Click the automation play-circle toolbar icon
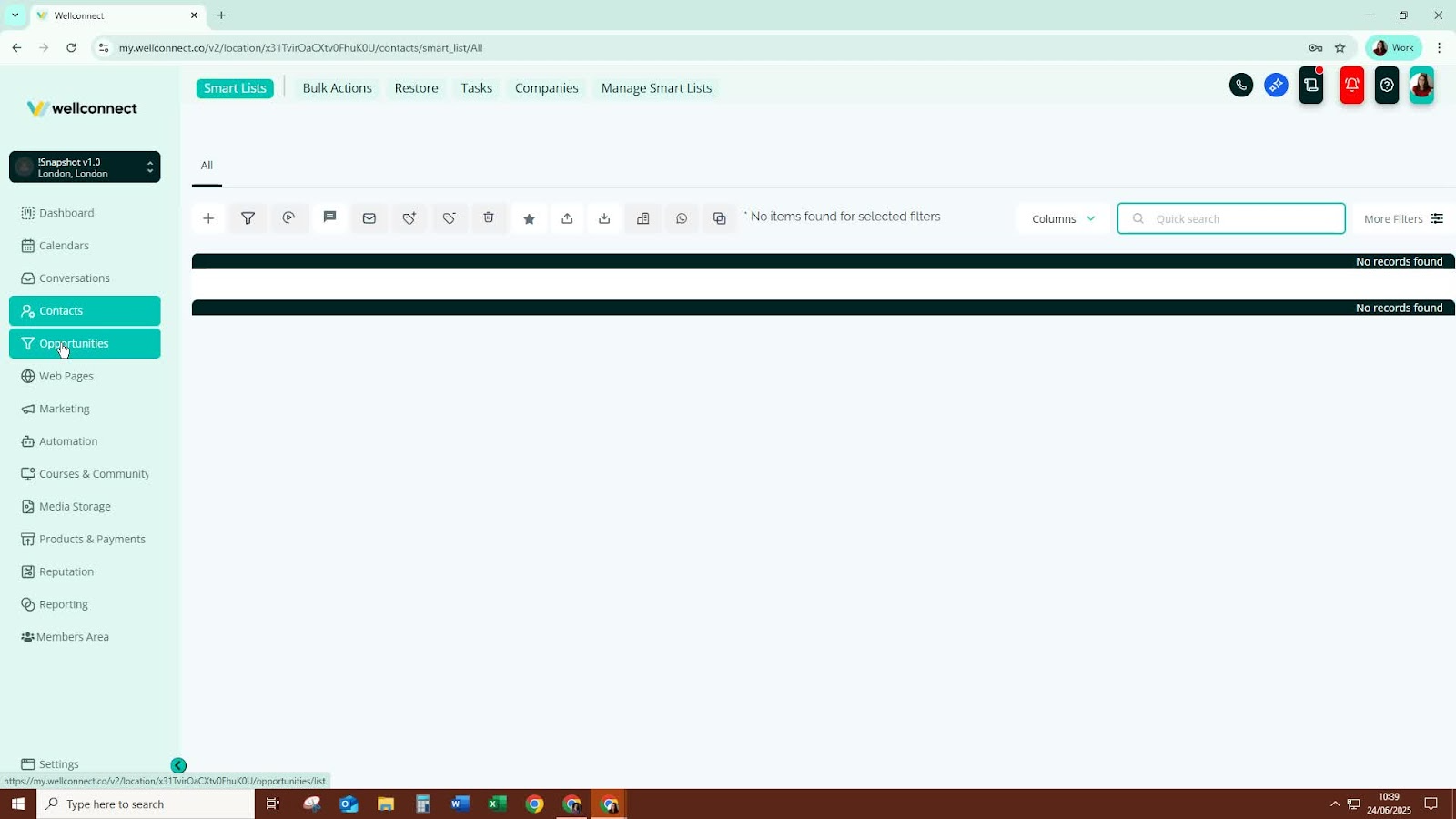Screen dimensions: 1456x819 click(288, 218)
